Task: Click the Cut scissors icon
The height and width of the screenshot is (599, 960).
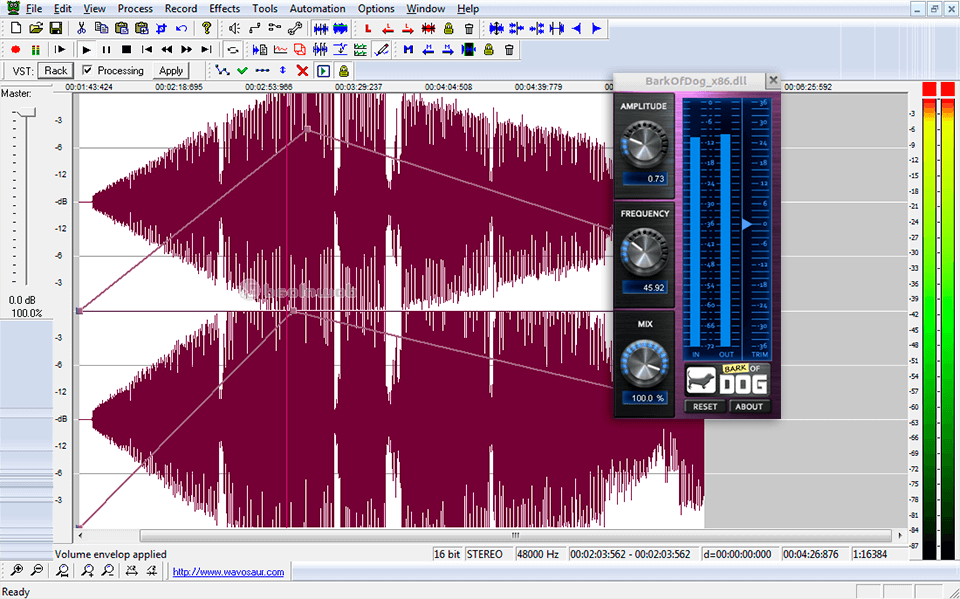Action: coord(81,27)
